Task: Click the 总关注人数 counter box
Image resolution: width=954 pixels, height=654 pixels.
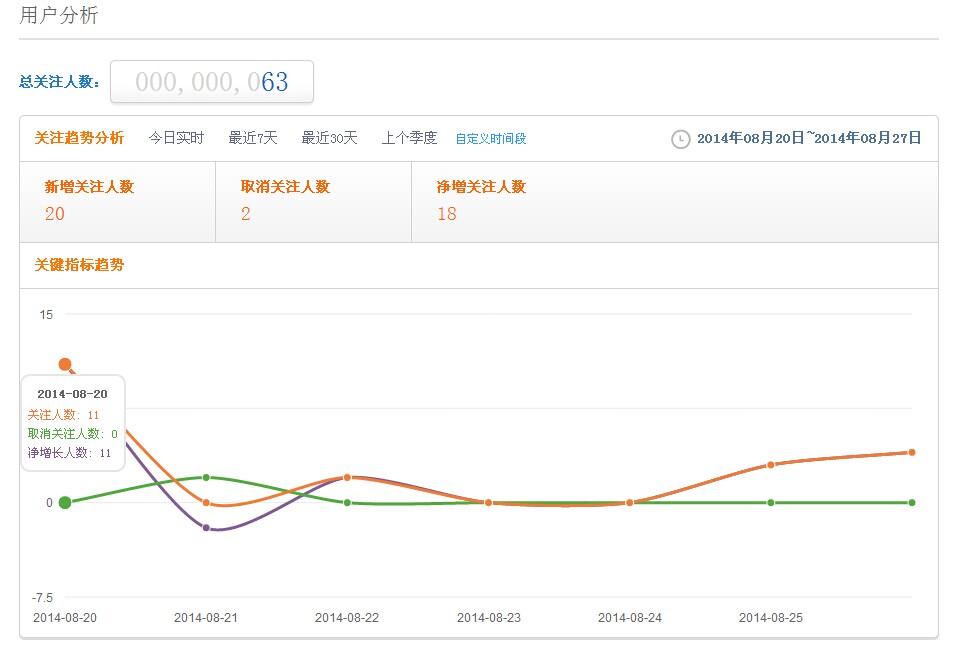Action: (x=212, y=82)
